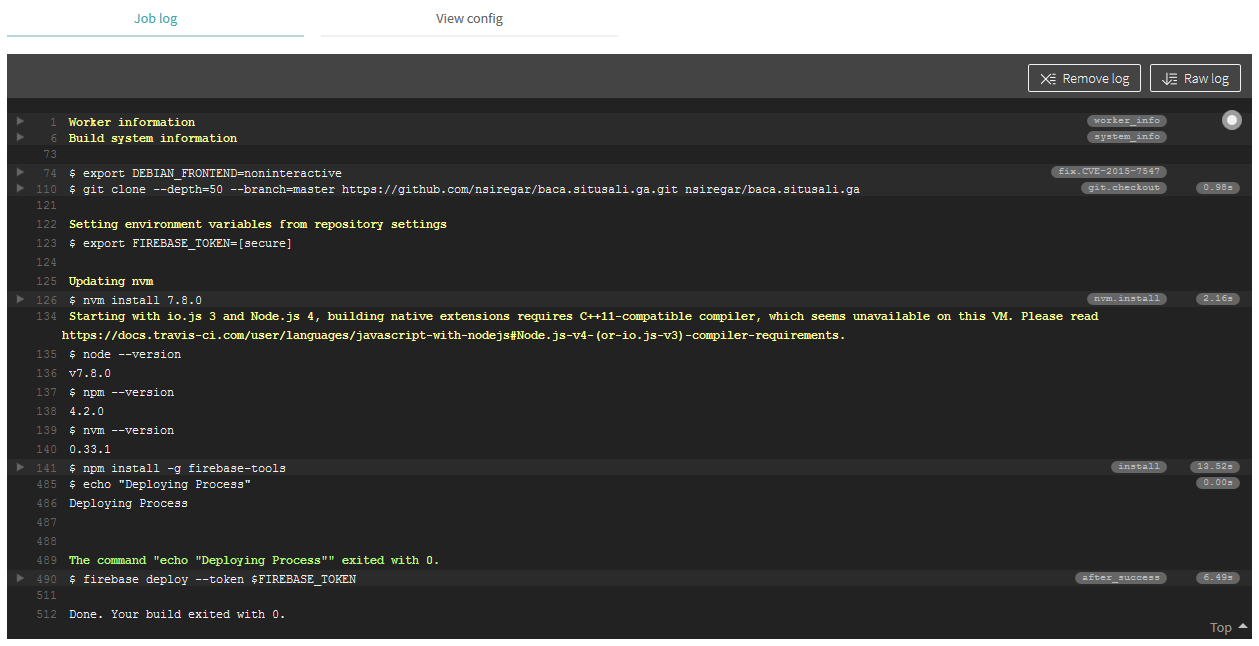Screen dimensions: 1259x646
Task: Click line number 490 in the log
Action: [x=47, y=579]
